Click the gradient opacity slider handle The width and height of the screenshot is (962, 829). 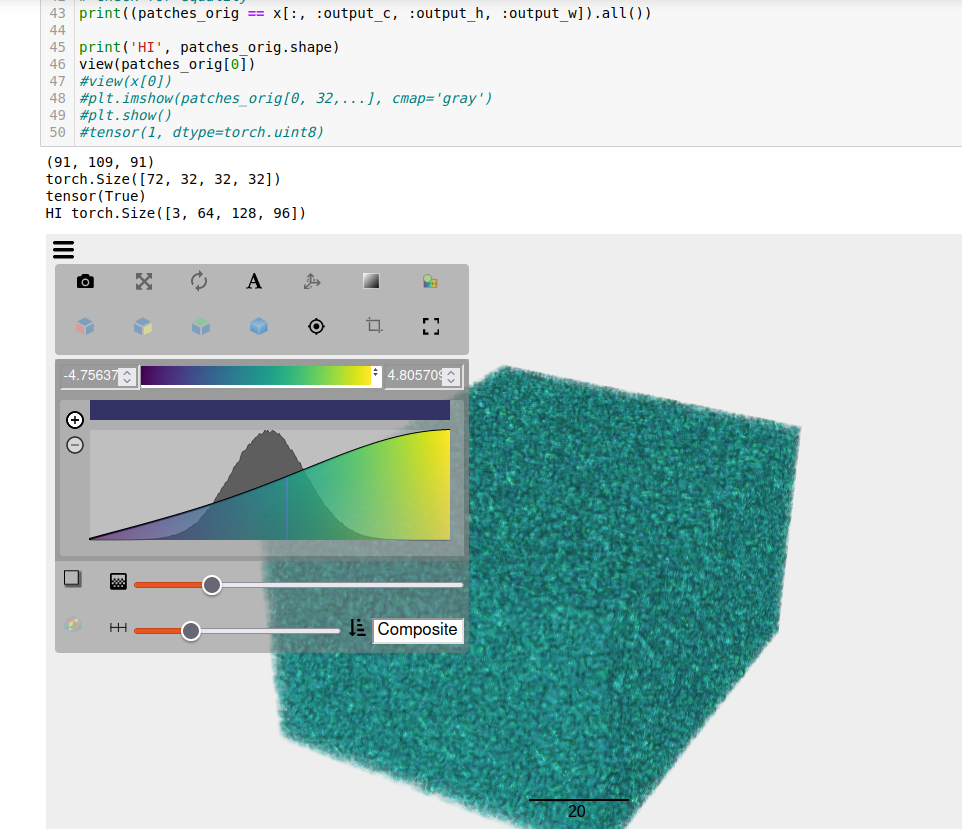click(212, 585)
